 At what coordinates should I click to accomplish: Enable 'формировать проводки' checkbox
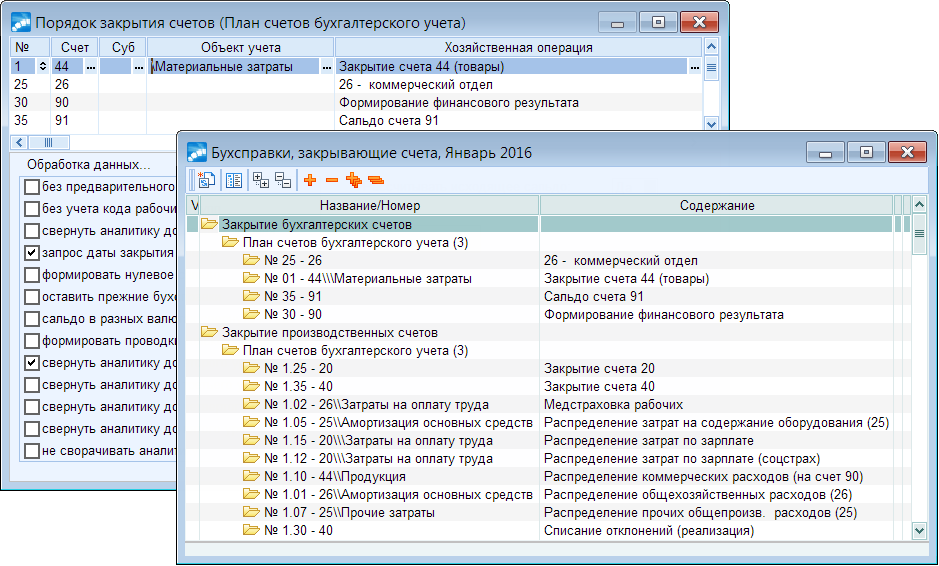coord(32,341)
